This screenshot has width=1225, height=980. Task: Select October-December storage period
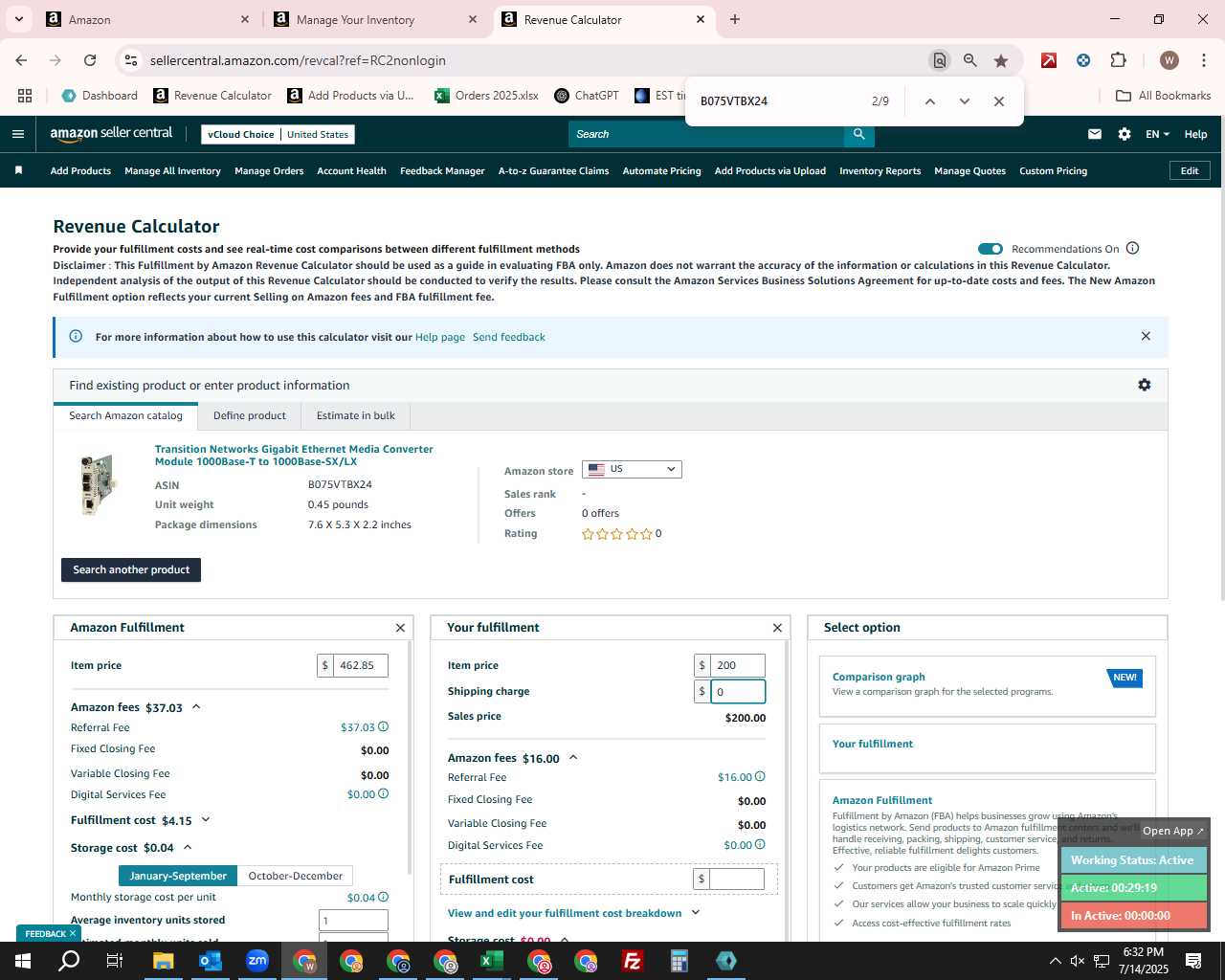[x=295, y=876]
